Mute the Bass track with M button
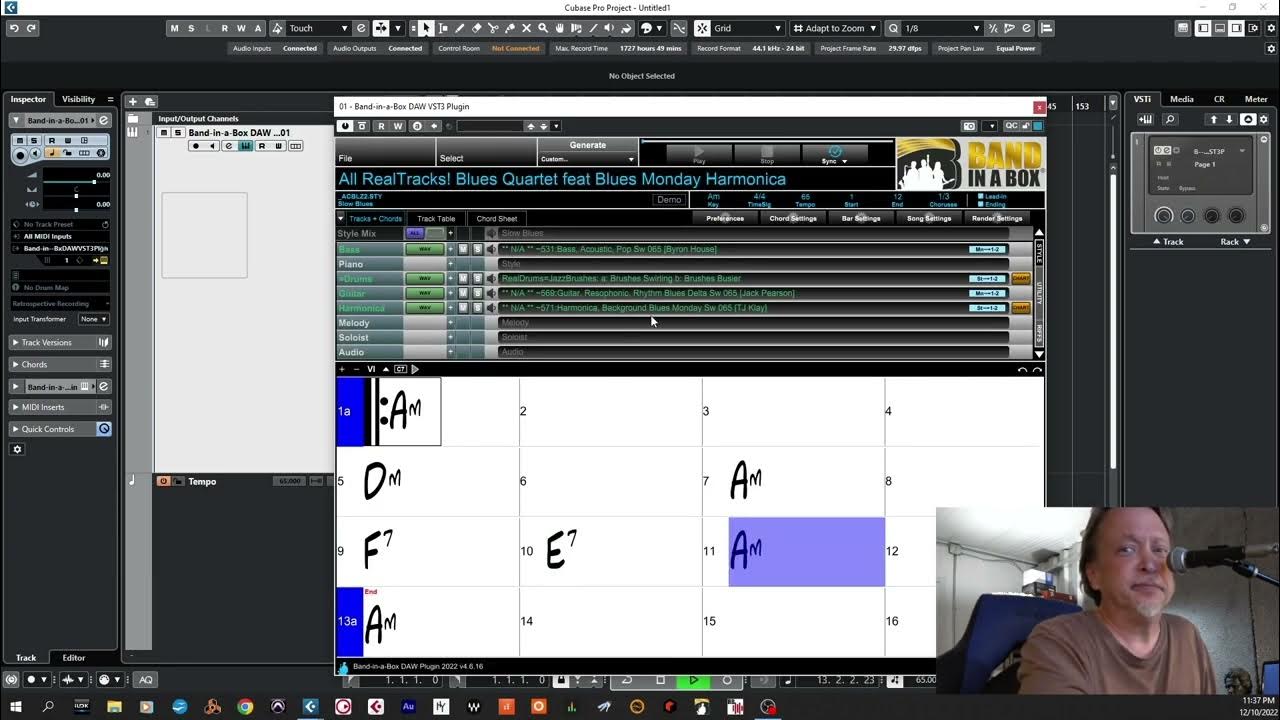The image size is (1280, 720). click(x=463, y=249)
